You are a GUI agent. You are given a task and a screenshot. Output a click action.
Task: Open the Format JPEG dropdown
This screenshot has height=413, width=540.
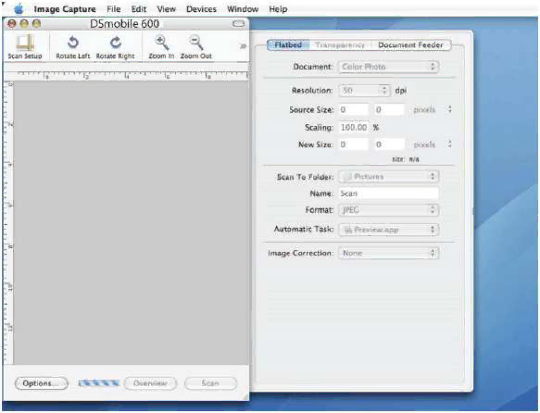[x=388, y=210]
